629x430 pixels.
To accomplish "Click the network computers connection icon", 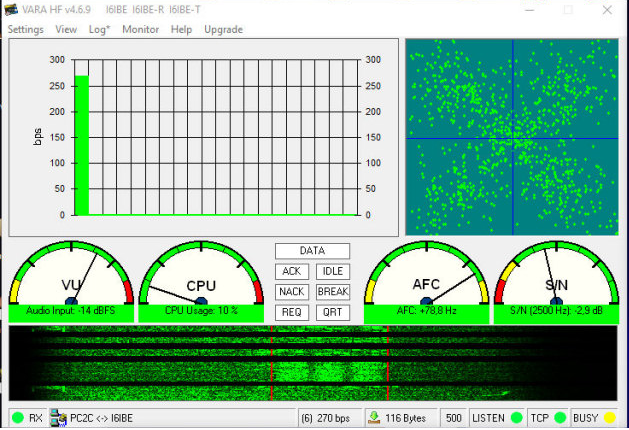I will pos(59,418).
